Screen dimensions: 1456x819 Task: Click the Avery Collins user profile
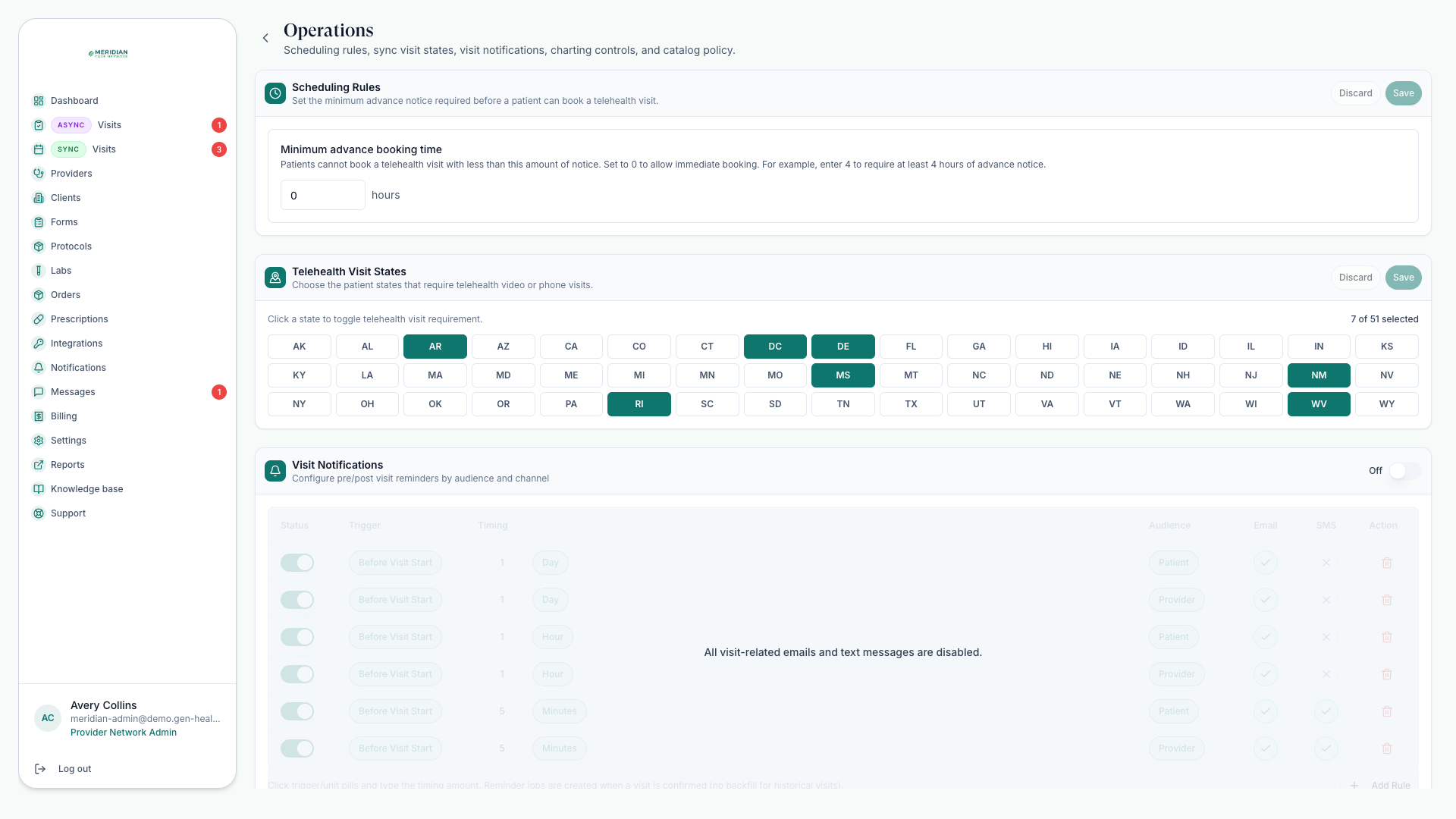pos(127,718)
